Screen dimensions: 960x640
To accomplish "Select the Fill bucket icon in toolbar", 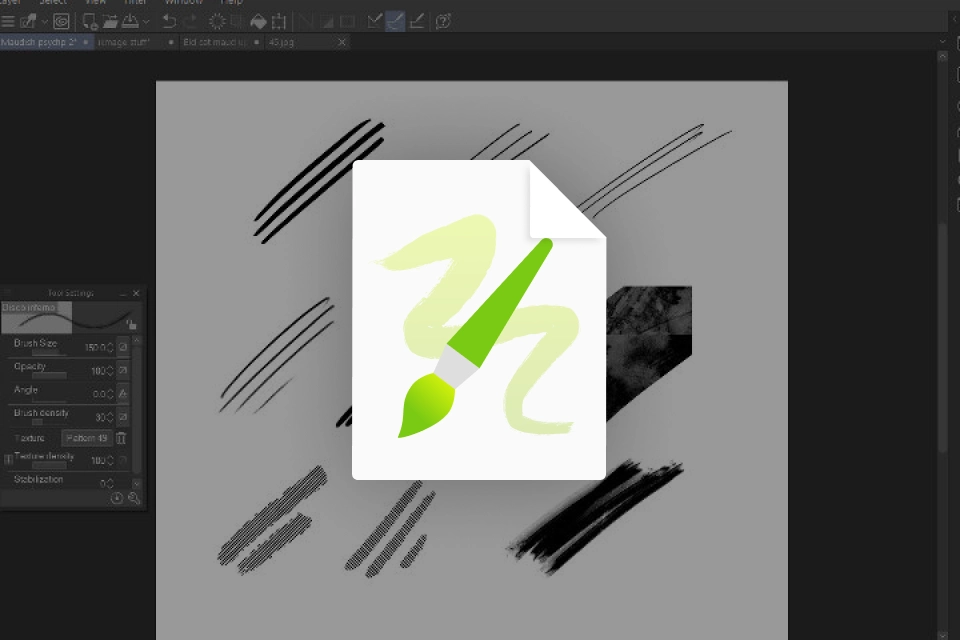I will [258, 21].
